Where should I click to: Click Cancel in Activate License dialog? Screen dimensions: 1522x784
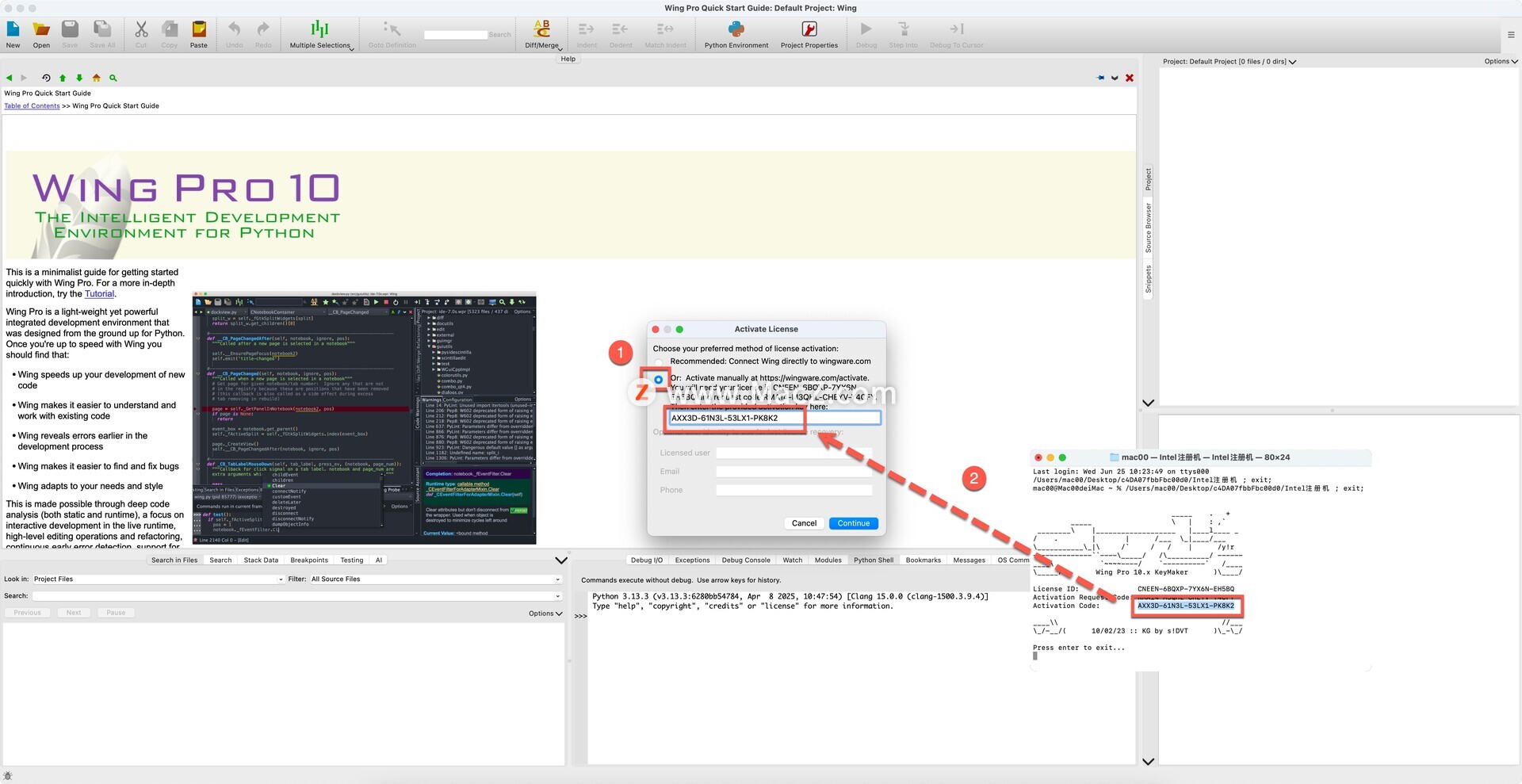(804, 523)
